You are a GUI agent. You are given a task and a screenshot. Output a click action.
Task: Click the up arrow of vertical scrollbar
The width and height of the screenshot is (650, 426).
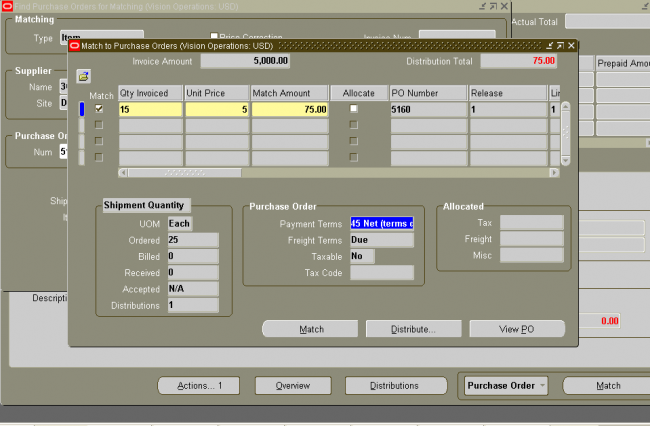tap(565, 107)
